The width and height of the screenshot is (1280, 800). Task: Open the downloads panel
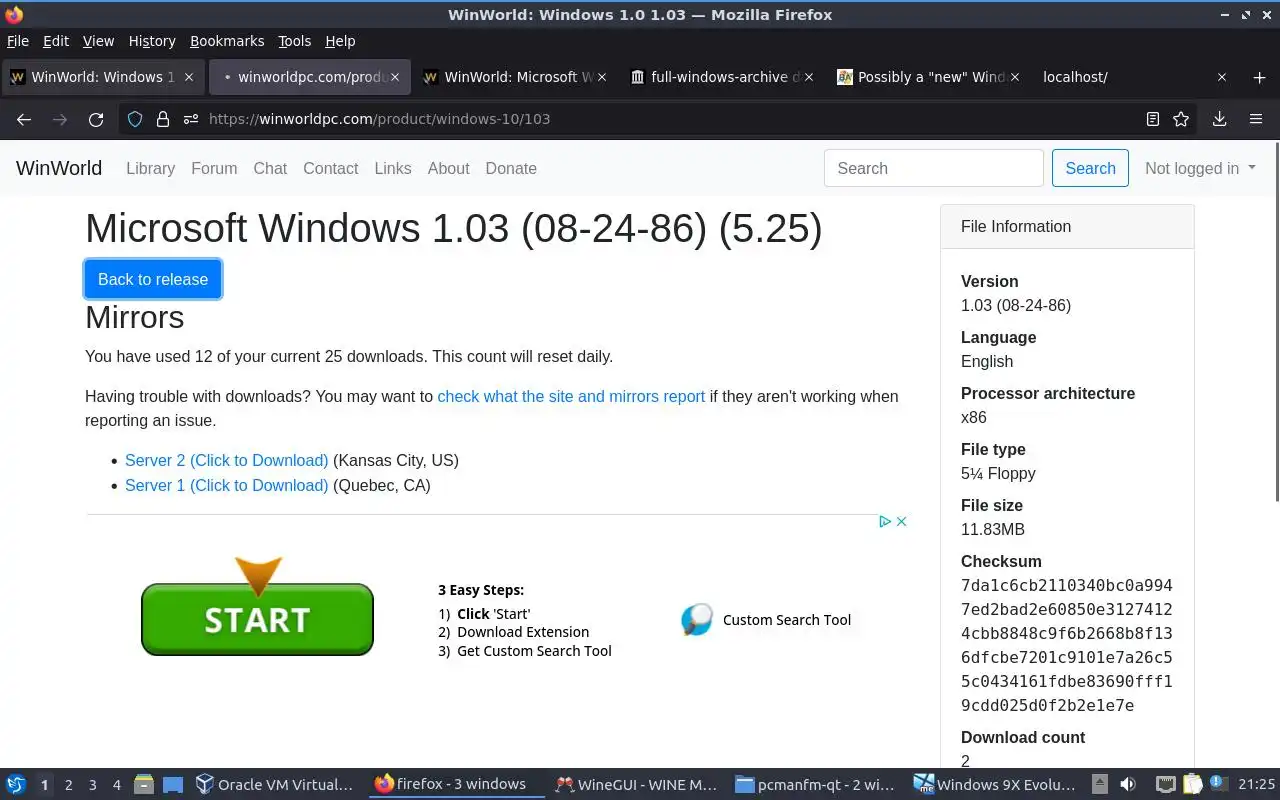pyautogui.click(x=1219, y=119)
